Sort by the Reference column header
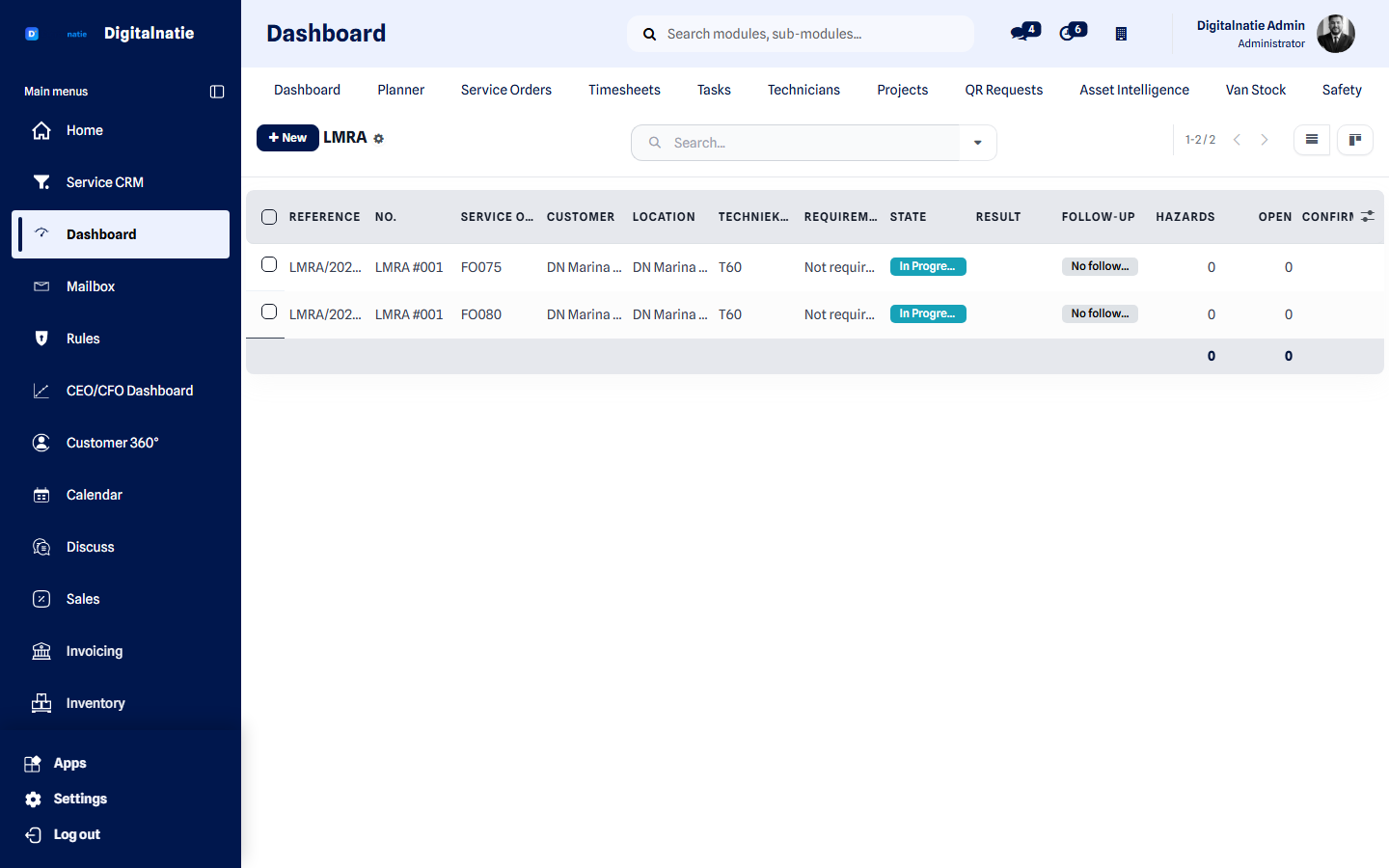 point(325,217)
